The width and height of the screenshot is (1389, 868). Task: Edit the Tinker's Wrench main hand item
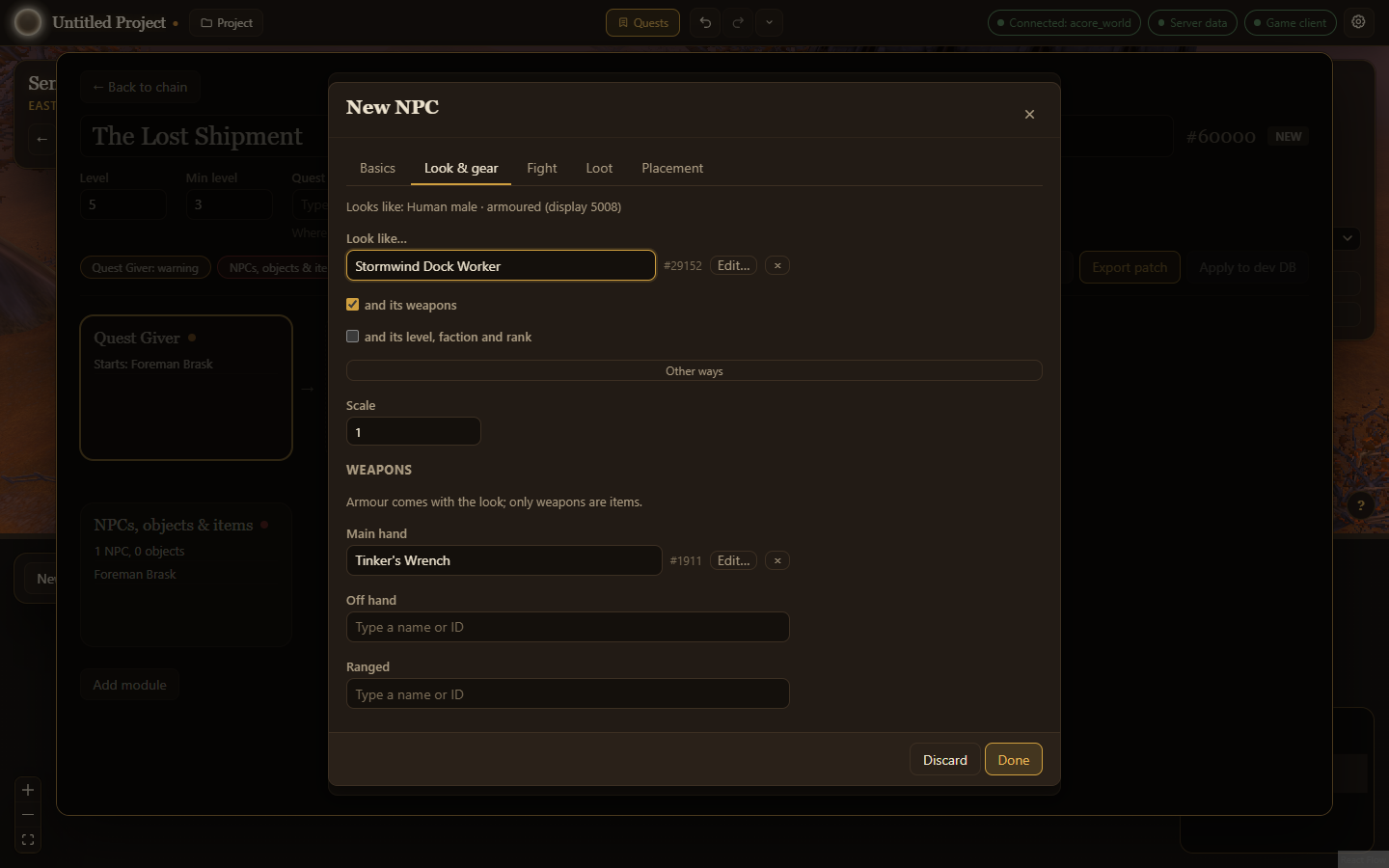point(733,560)
